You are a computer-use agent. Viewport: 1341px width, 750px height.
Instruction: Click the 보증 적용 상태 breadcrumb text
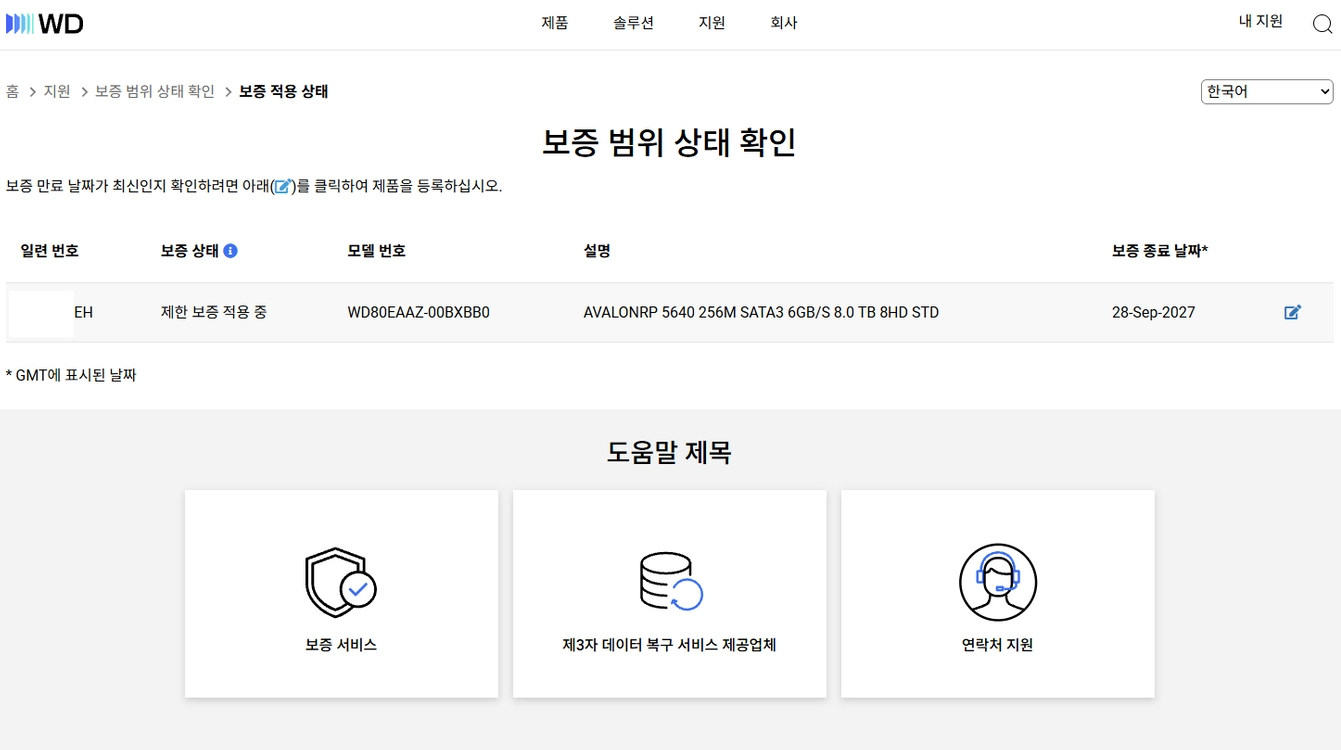pos(284,91)
